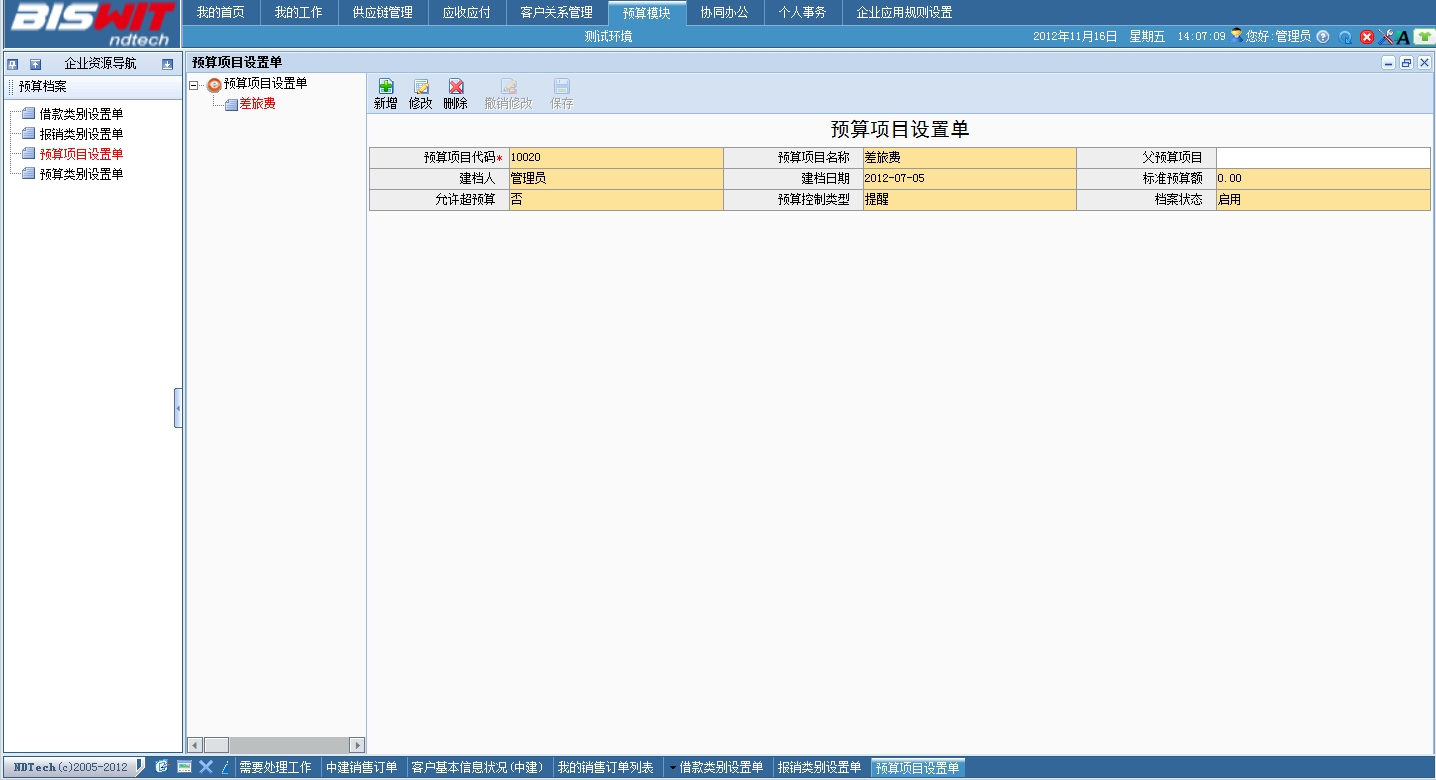Switch to the 中建销售订单 bottom tab
This screenshot has height=780, width=1436.
[x=362, y=767]
